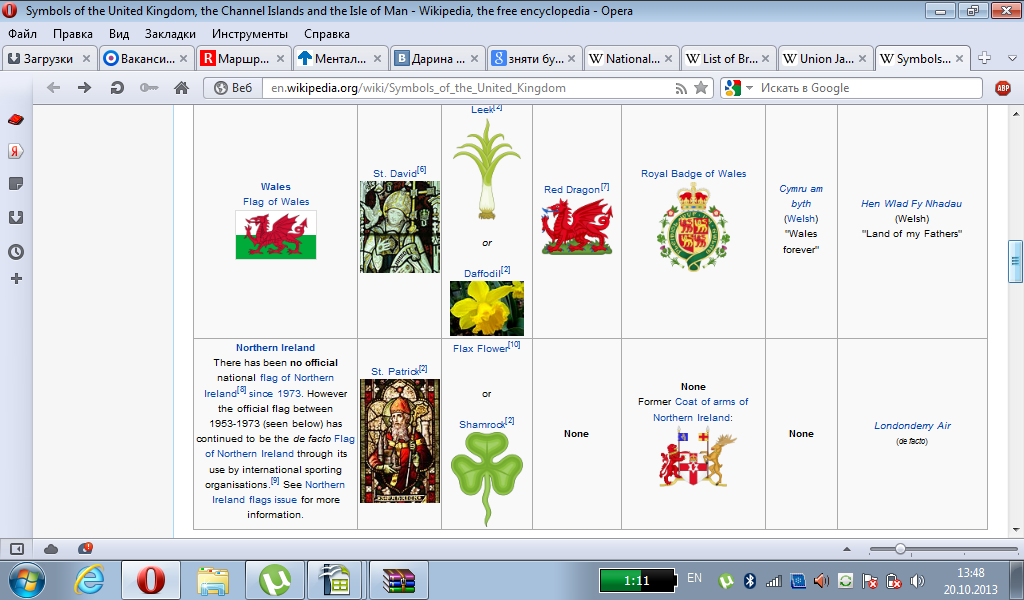Open the File Explorer folder taskbar icon
Image resolution: width=1024 pixels, height=600 pixels.
tap(214, 580)
